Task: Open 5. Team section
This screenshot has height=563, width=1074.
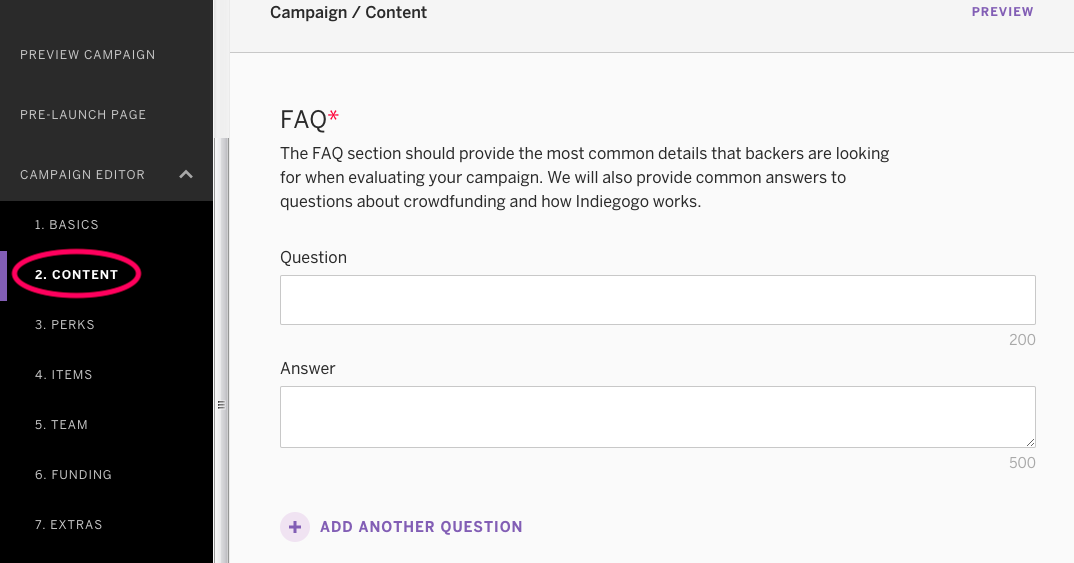Action: (x=61, y=425)
